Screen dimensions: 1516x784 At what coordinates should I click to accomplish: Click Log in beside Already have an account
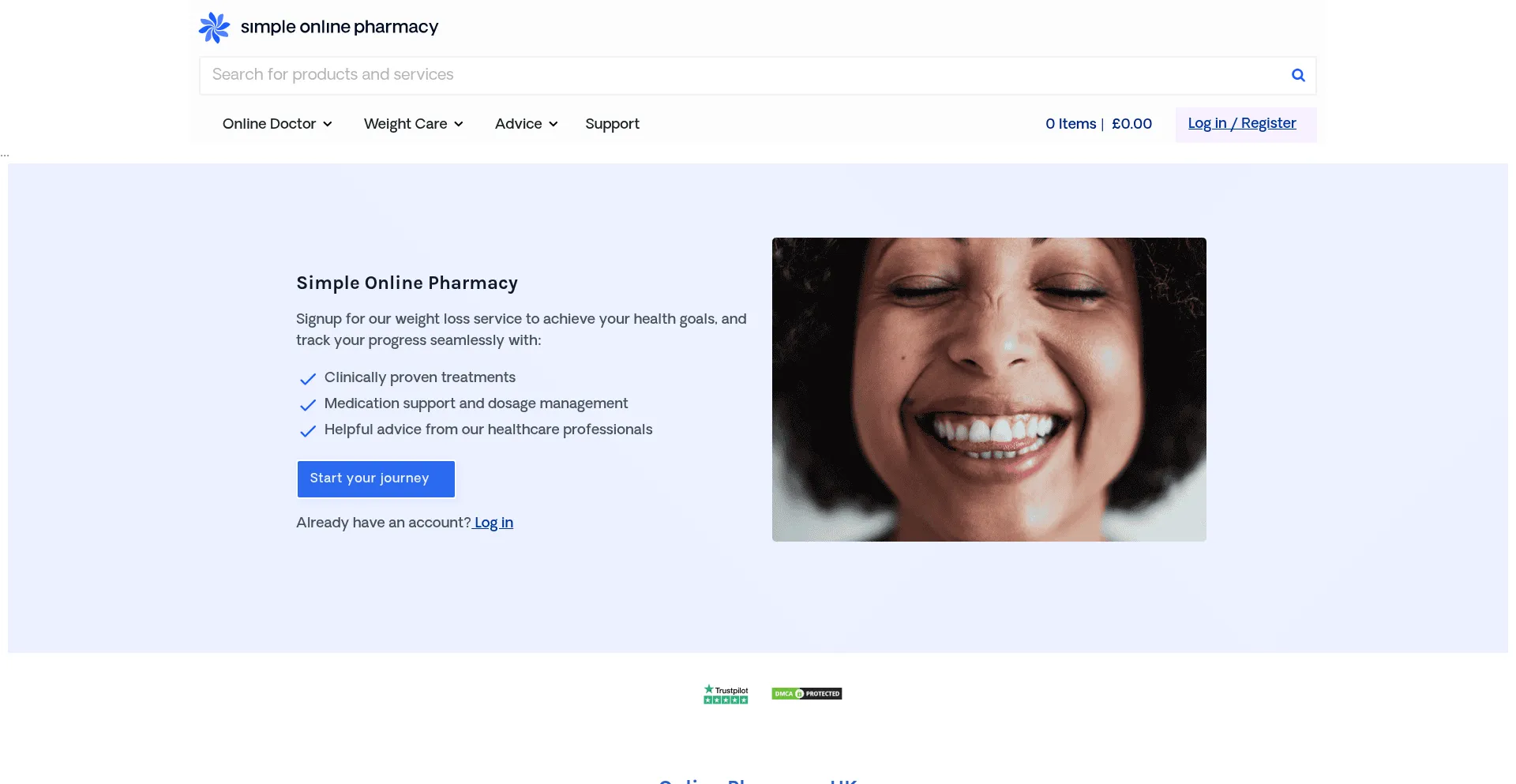(x=493, y=523)
